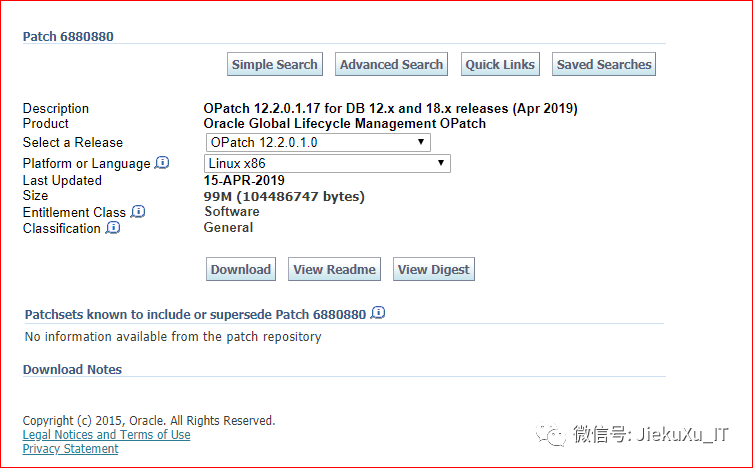Viewport: 753px width, 468px height.
Task: Click the 15-APR-2019 last updated date
Action: click(244, 180)
